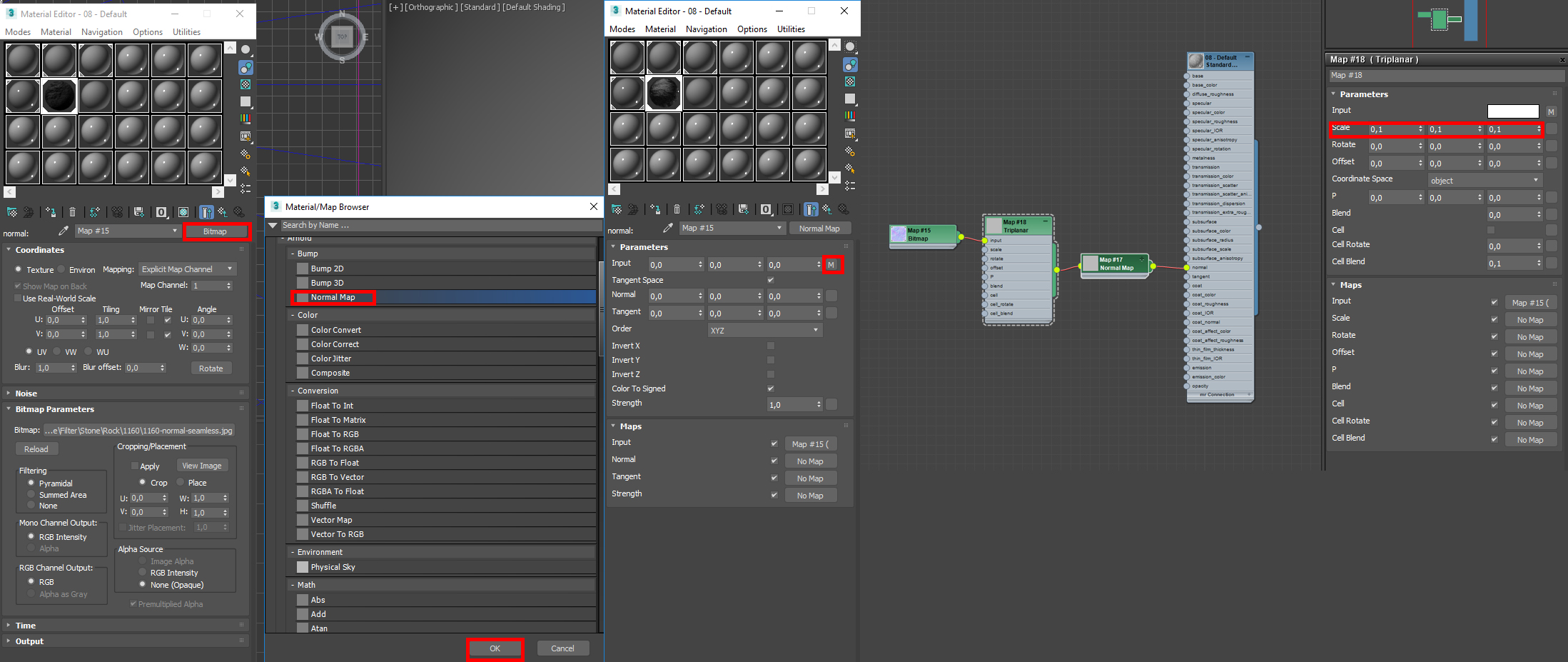Select the dark rock material sample slot

tap(59, 95)
